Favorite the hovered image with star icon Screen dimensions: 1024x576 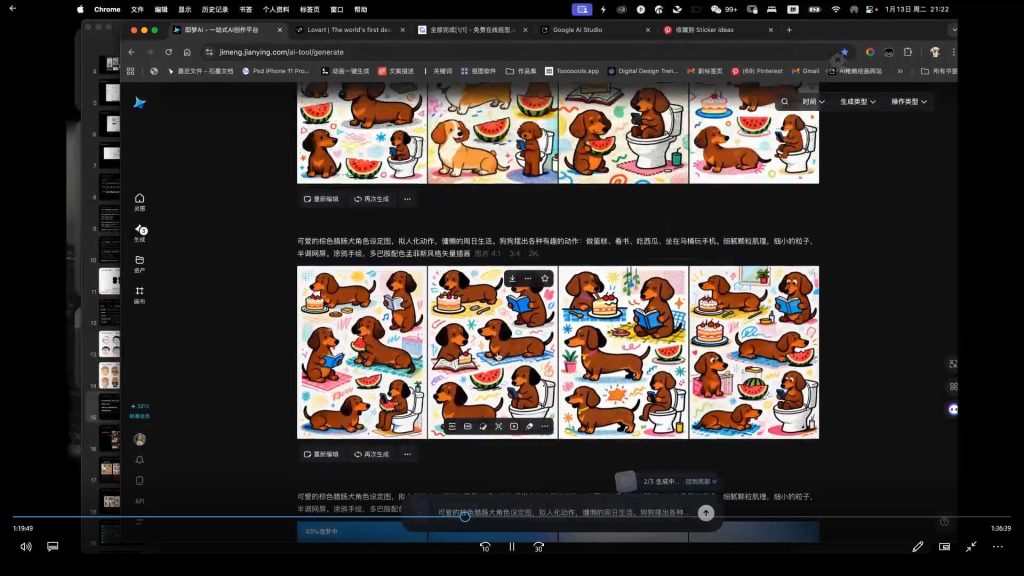point(545,278)
